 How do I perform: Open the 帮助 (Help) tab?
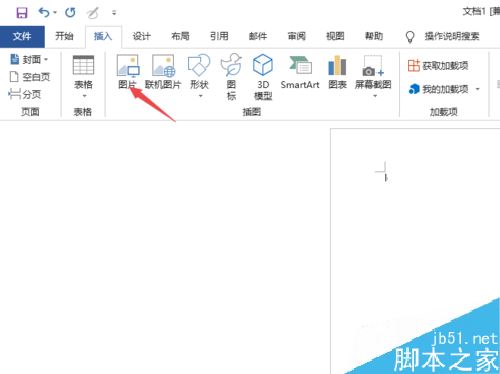[x=374, y=36]
